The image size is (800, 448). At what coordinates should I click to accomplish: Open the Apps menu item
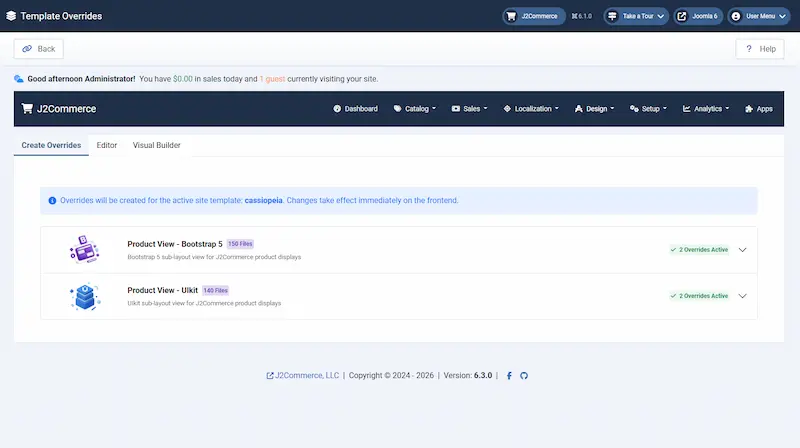(759, 109)
